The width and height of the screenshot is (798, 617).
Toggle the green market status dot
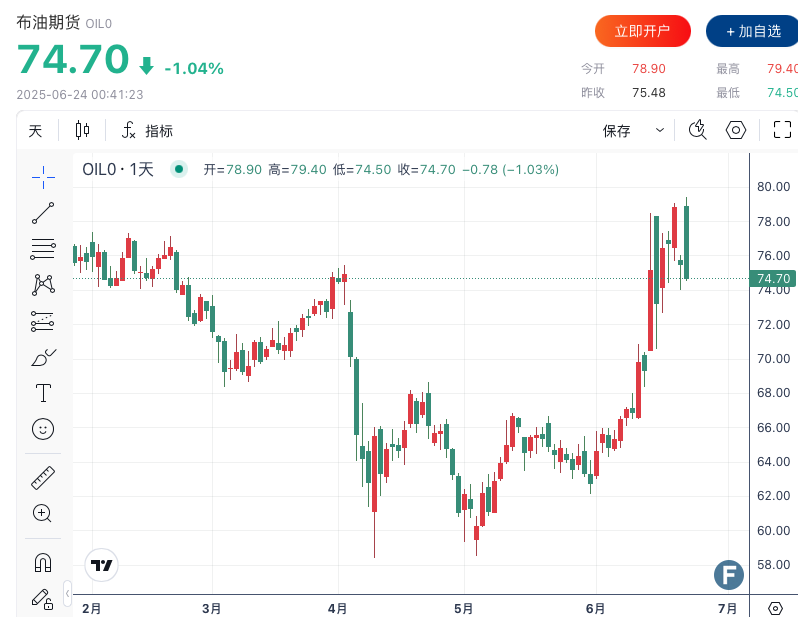179,169
